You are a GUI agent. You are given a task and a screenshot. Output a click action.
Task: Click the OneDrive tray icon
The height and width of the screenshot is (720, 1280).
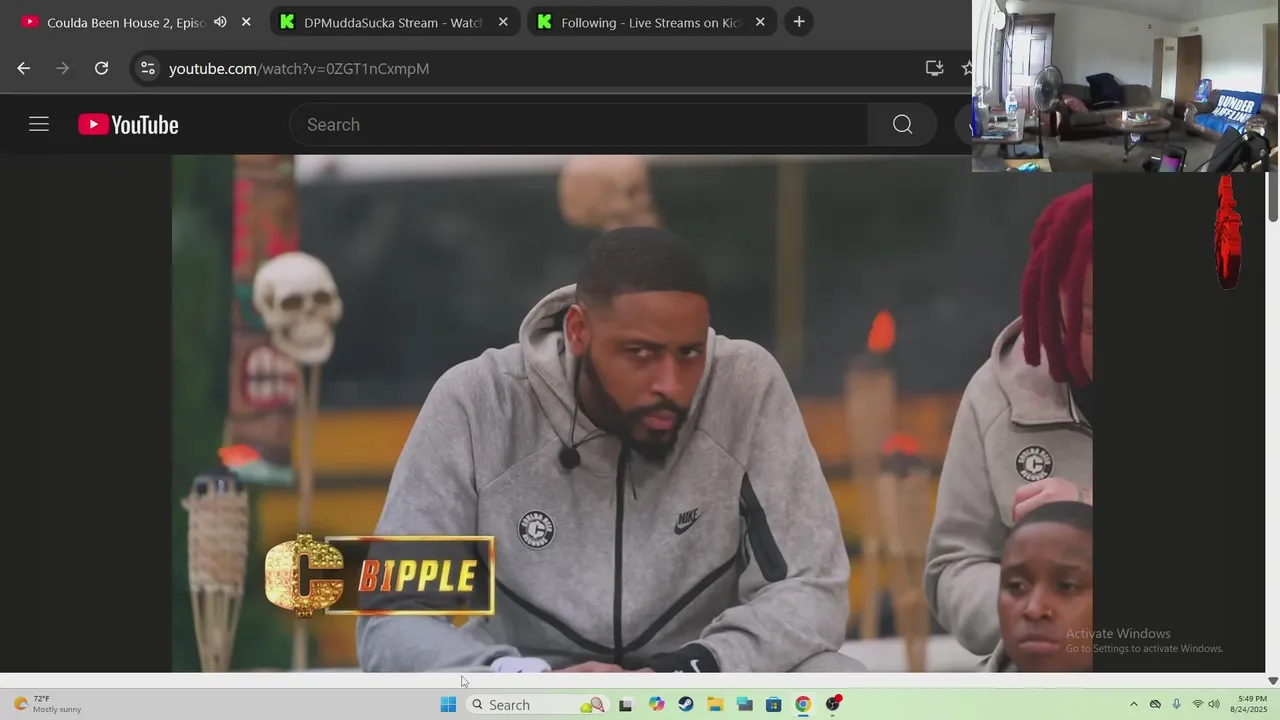tap(1155, 705)
